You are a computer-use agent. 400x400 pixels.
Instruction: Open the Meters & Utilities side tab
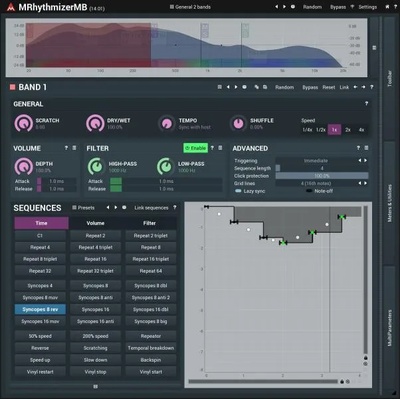[x=390, y=203]
